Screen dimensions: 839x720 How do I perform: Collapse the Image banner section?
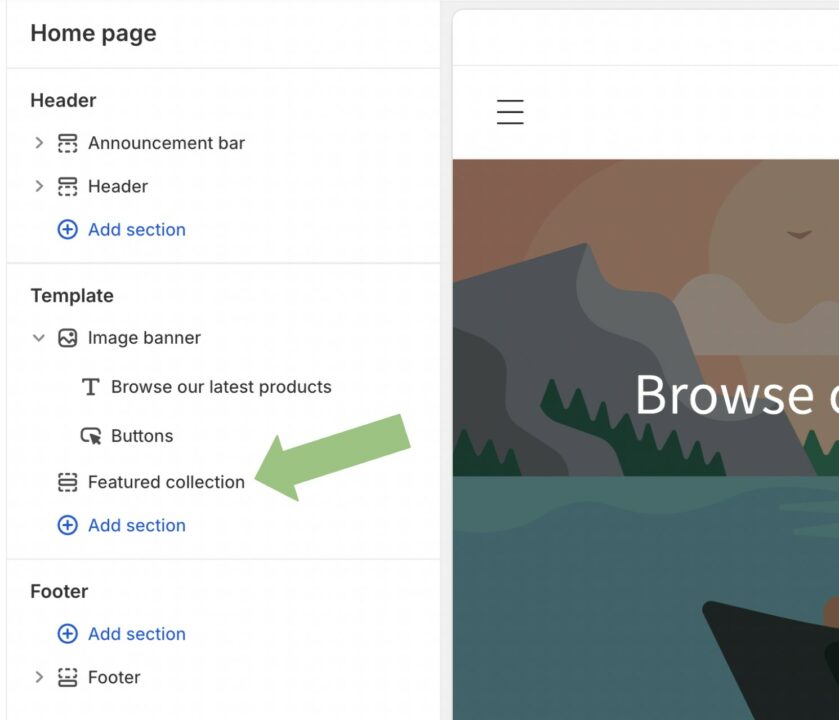(39, 338)
